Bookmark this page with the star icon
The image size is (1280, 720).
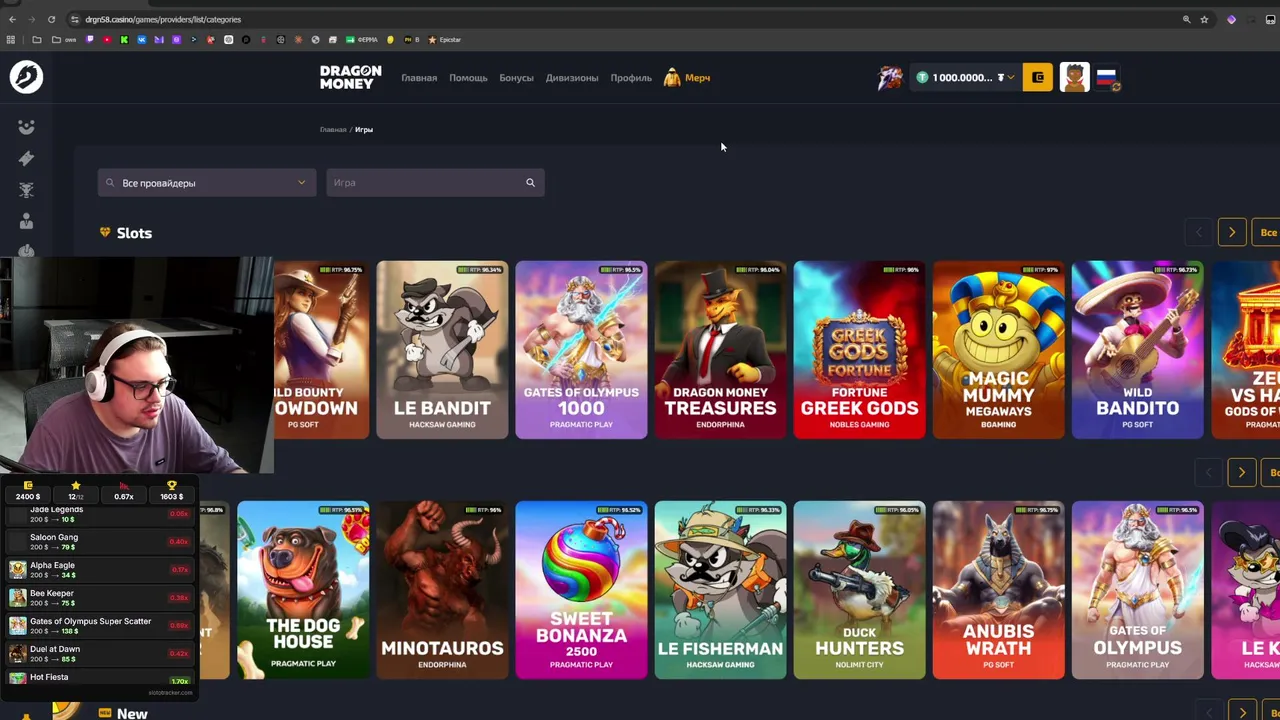coord(1204,19)
